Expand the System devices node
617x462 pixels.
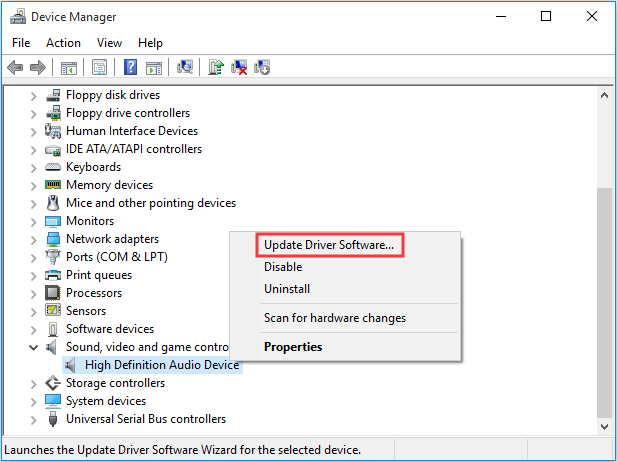[x=34, y=402]
